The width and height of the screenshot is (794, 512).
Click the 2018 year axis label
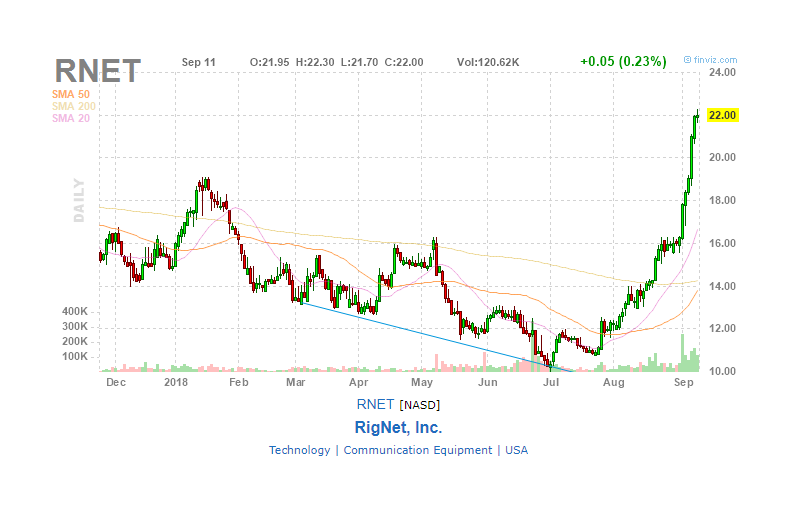(176, 382)
